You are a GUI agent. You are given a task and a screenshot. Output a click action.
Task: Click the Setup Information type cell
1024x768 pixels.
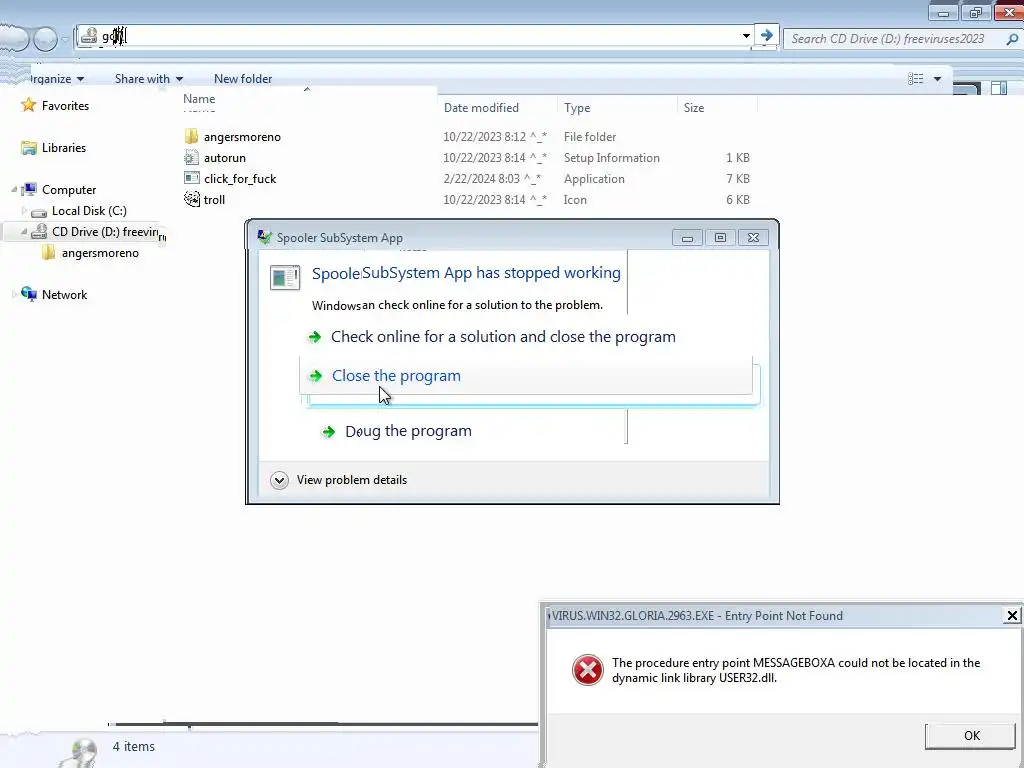click(611, 157)
